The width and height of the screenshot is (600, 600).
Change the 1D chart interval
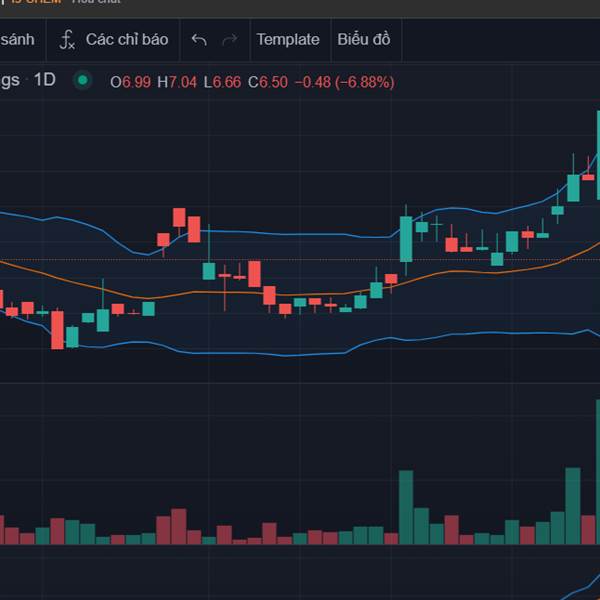45,81
